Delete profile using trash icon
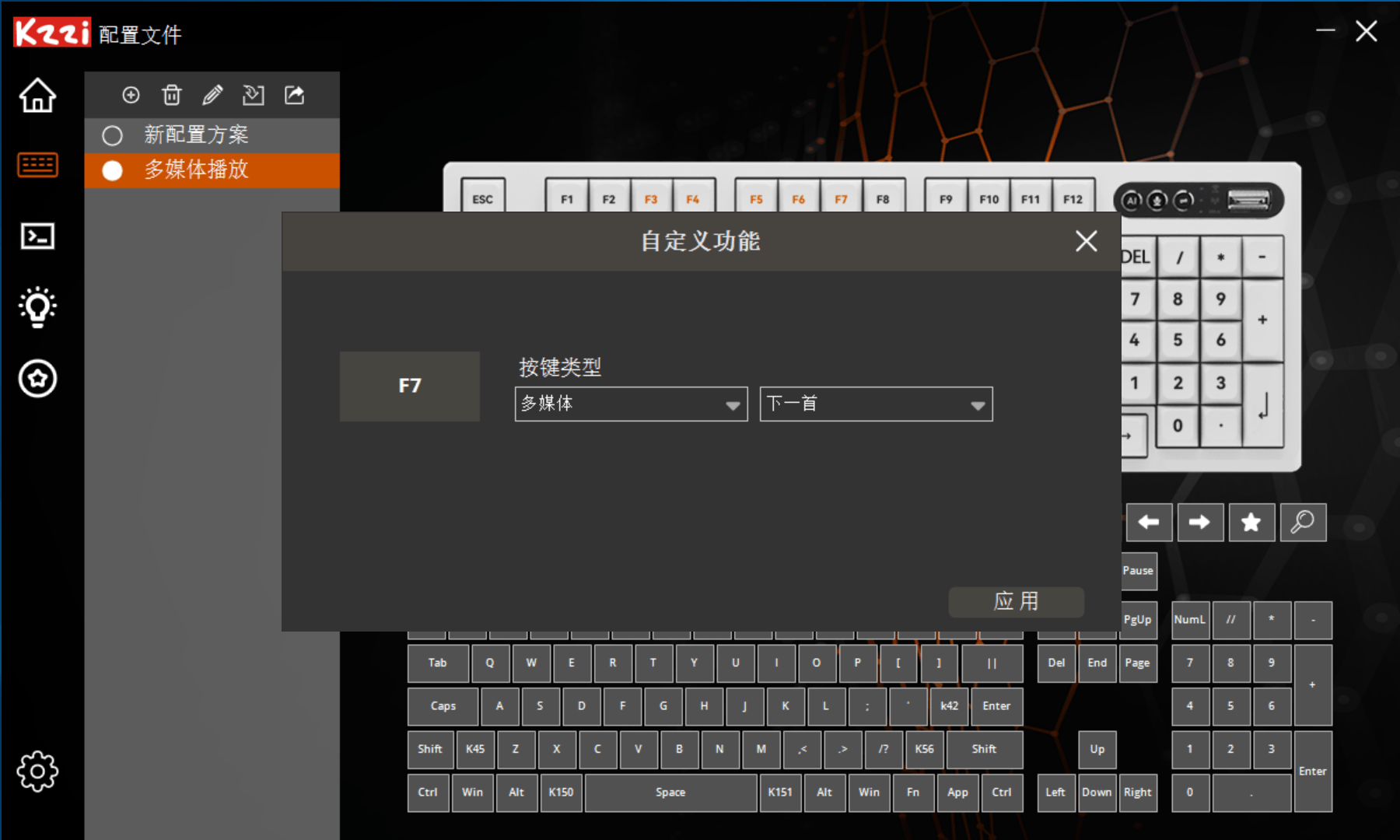 [171, 95]
